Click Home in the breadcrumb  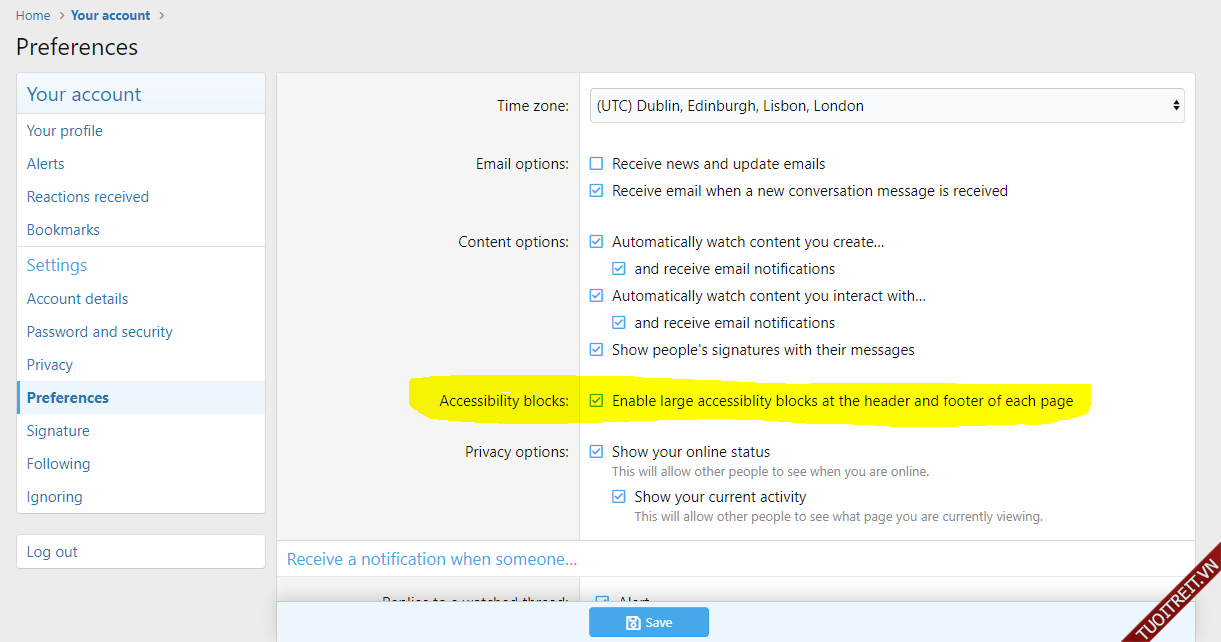pyautogui.click(x=33, y=15)
